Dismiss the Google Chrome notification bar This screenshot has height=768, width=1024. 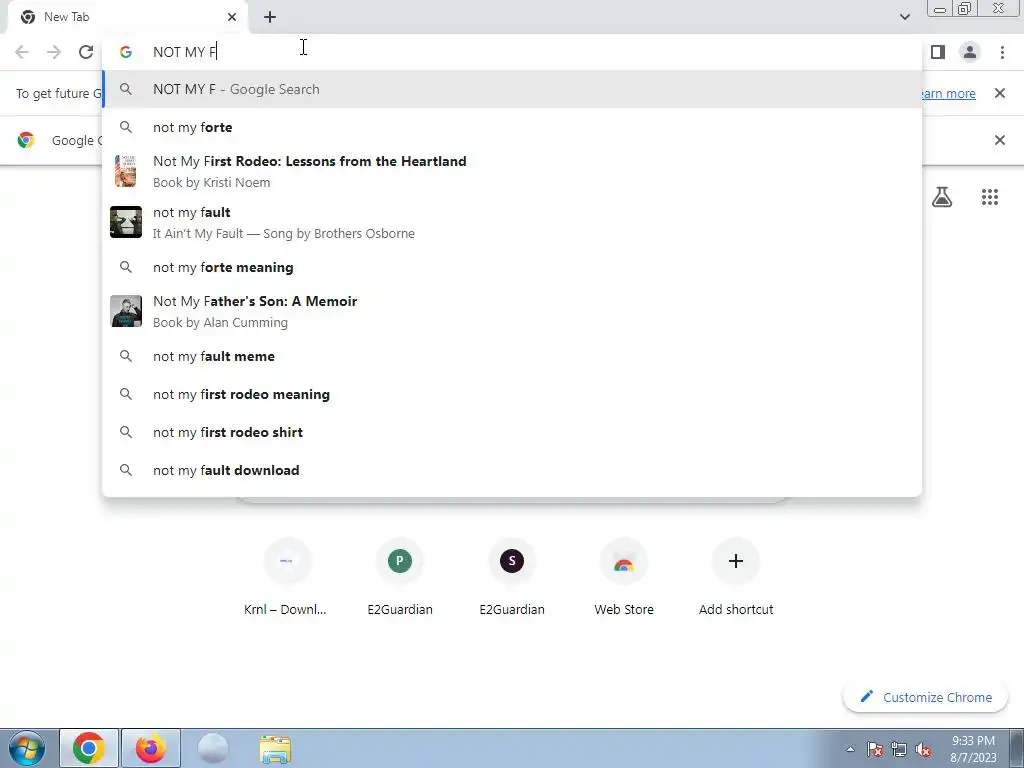point(999,140)
